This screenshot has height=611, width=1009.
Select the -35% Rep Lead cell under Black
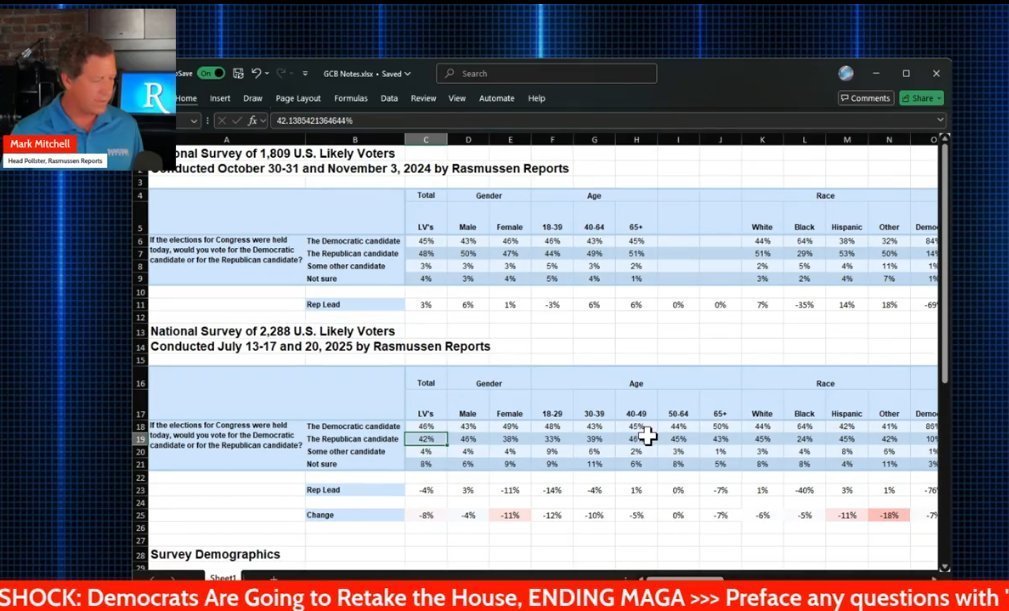[x=804, y=305]
